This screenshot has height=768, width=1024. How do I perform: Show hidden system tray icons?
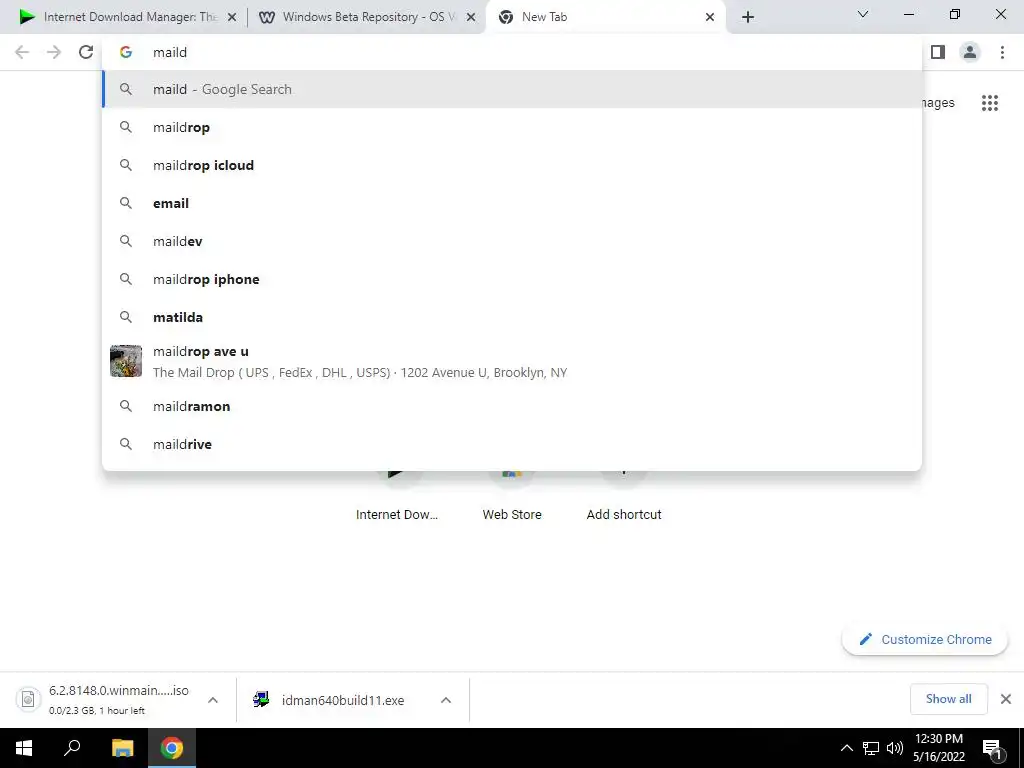click(x=846, y=748)
